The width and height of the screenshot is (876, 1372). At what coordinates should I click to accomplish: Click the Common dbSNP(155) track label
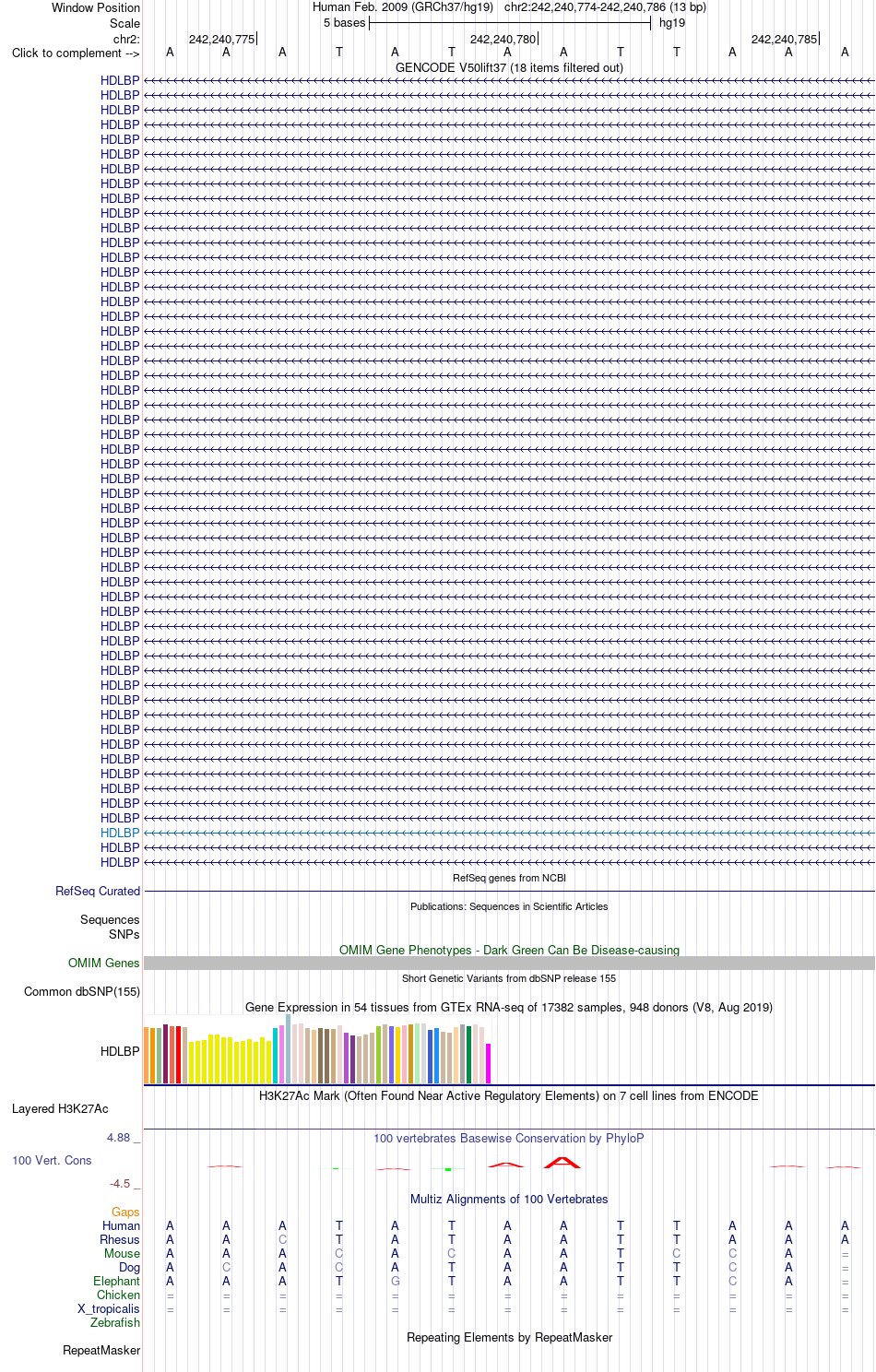[82, 991]
